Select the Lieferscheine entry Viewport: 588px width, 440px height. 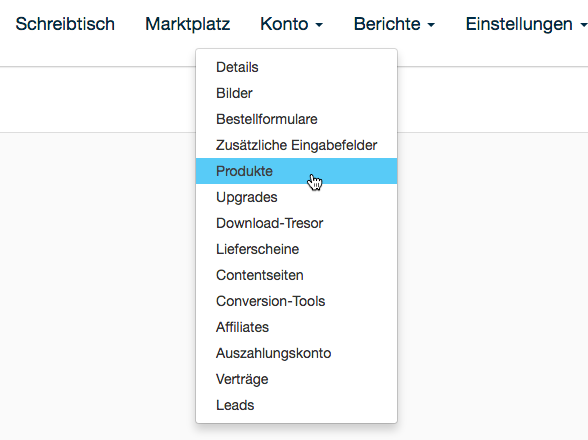pyautogui.click(x=296, y=249)
